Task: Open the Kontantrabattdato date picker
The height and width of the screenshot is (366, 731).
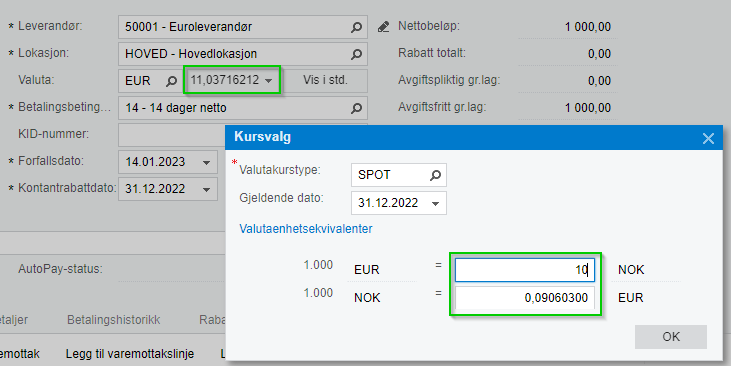Action: 206,189
